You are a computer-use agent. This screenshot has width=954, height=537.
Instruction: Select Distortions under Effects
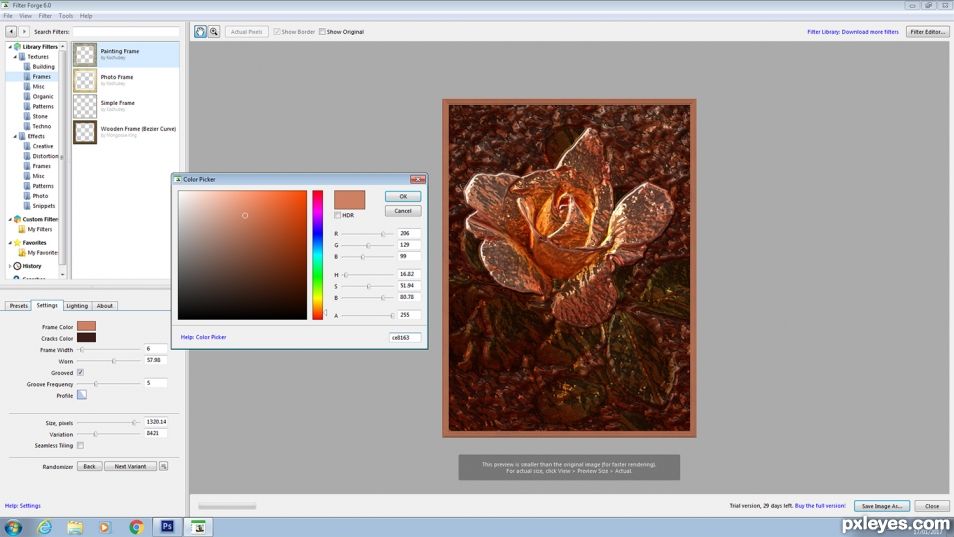click(46, 156)
